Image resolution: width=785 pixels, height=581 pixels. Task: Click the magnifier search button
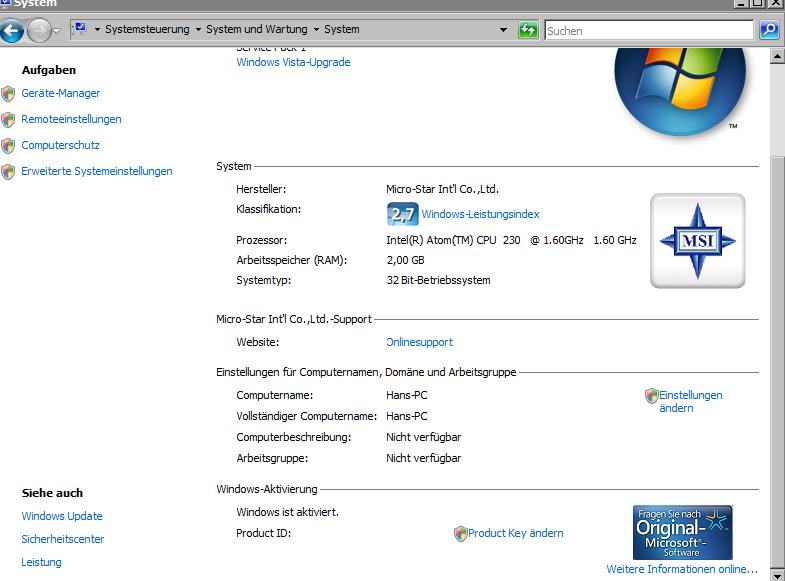769,30
